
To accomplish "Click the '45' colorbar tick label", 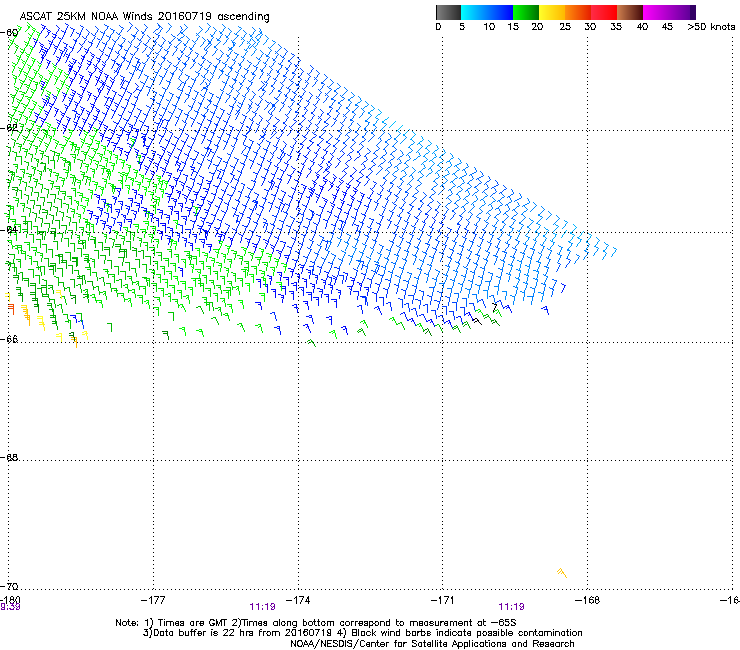I will (x=667, y=27).
